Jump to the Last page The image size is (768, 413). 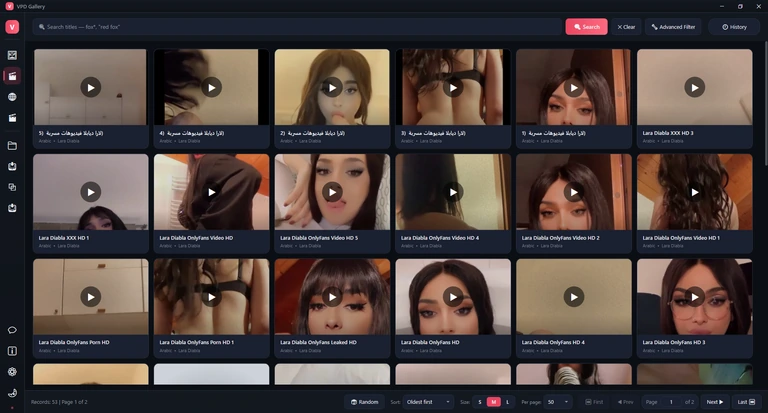tap(746, 402)
